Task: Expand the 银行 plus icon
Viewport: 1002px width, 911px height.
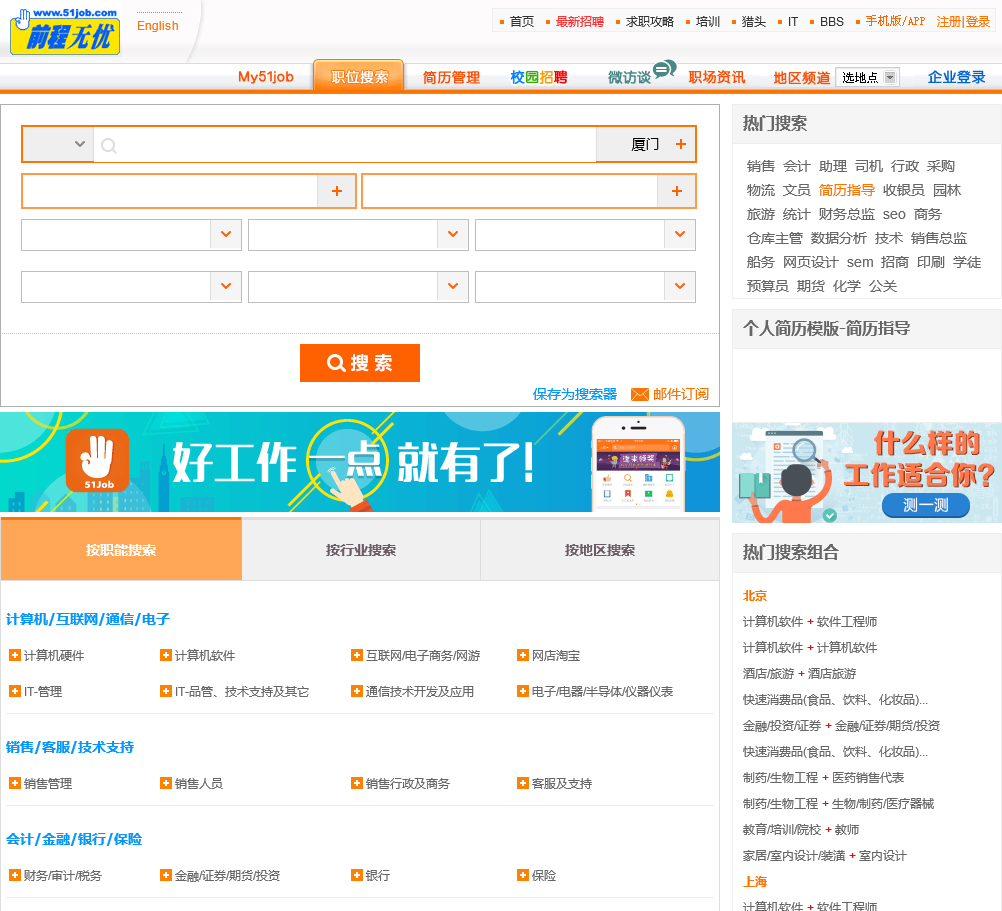Action: [357, 875]
